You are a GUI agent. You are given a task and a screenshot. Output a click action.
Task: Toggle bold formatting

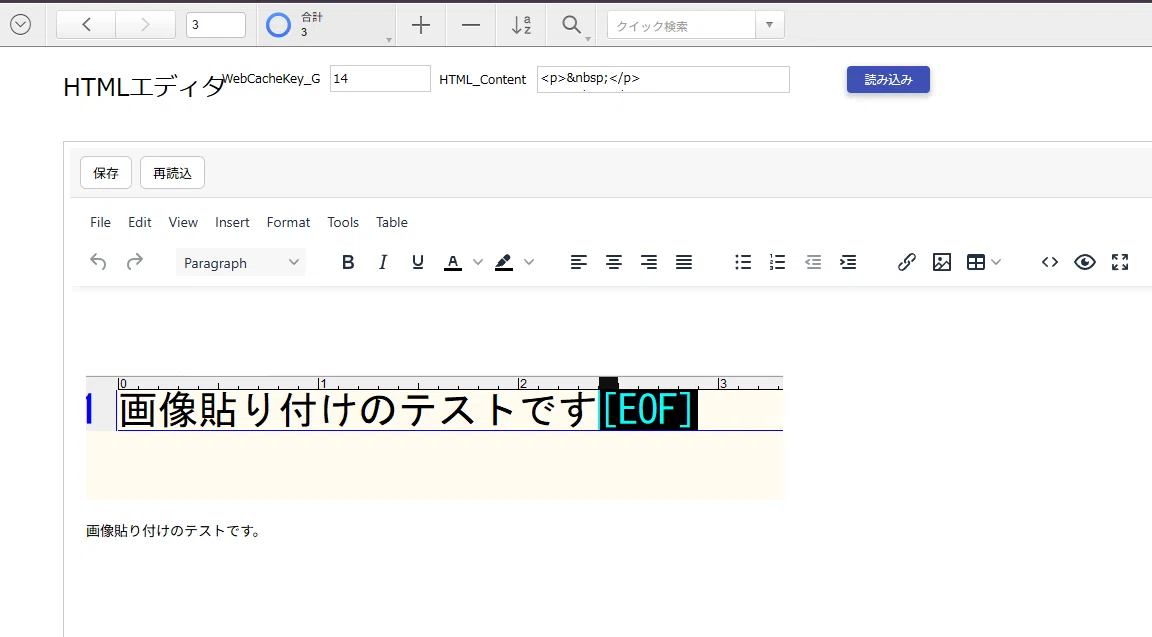click(x=348, y=262)
